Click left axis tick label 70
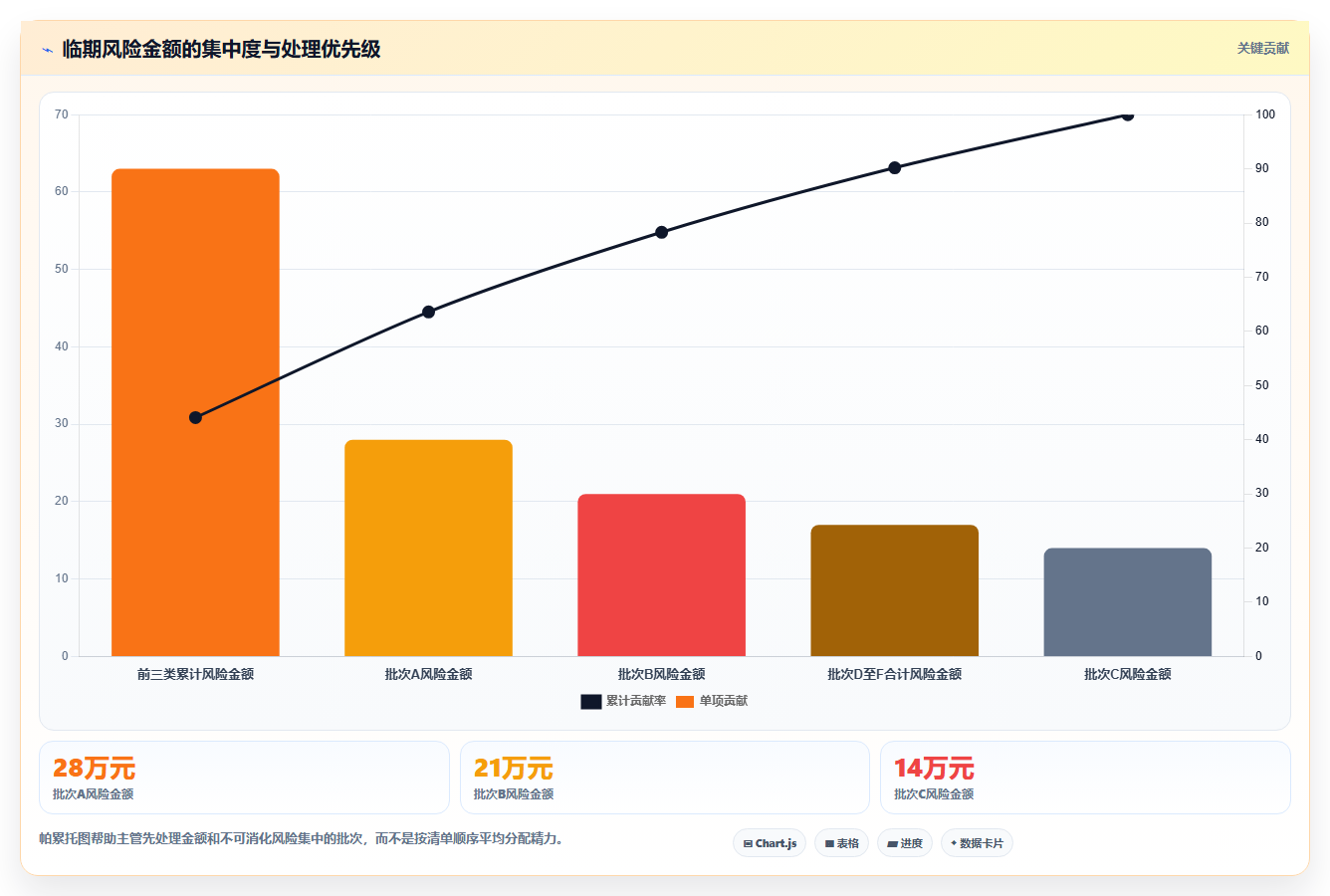 pyautogui.click(x=62, y=114)
